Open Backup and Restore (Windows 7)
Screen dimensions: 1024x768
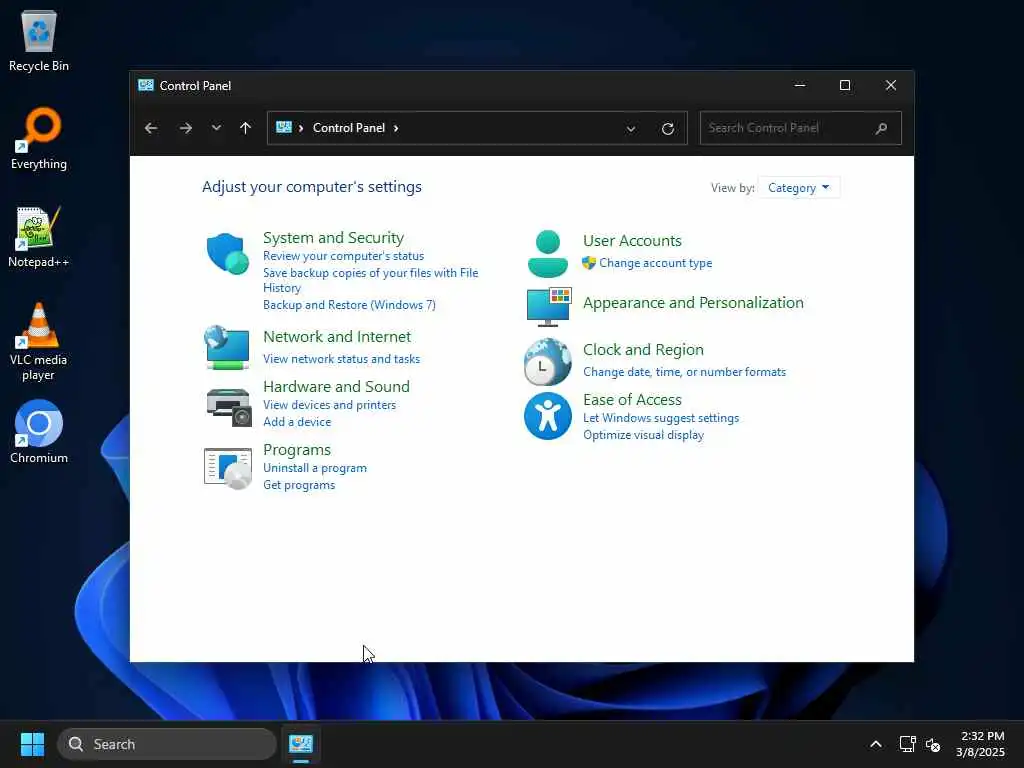(x=349, y=305)
